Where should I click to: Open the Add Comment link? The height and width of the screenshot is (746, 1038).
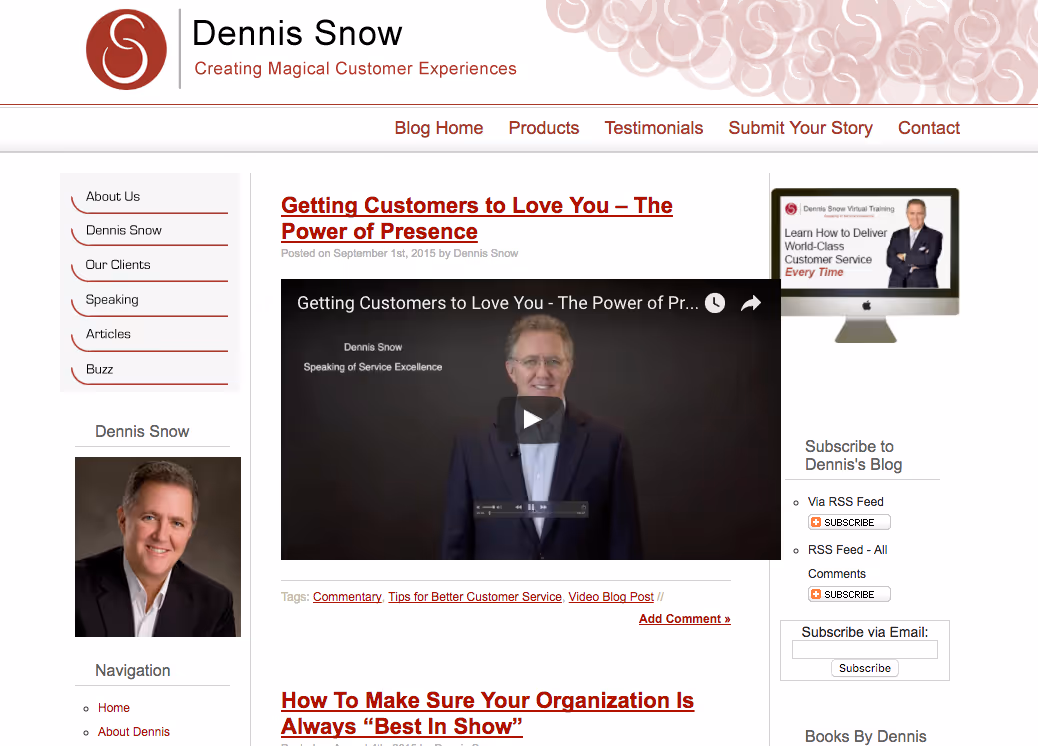684,619
